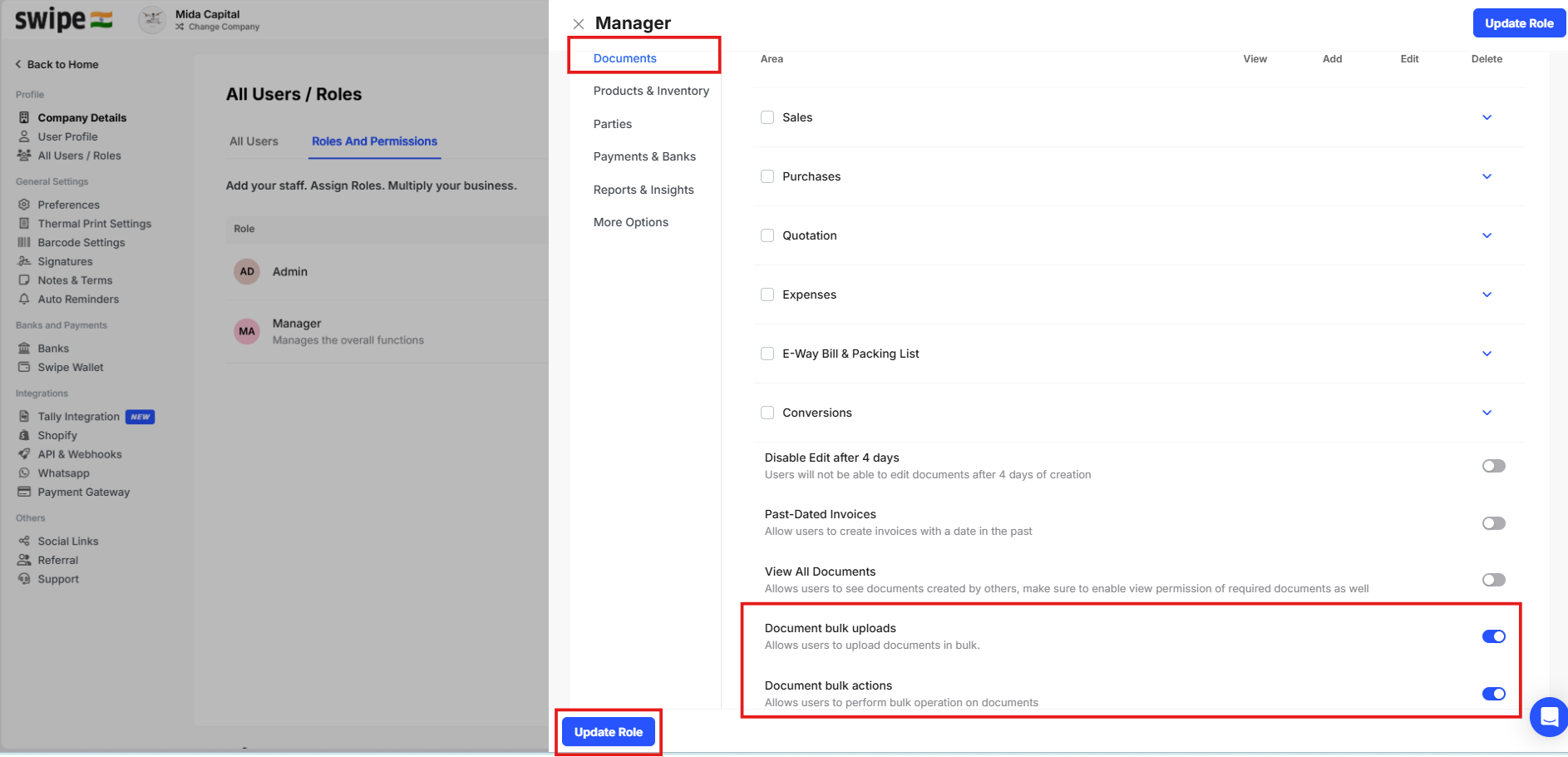
Task: Go Back to Home
Action: coord(57,64)
